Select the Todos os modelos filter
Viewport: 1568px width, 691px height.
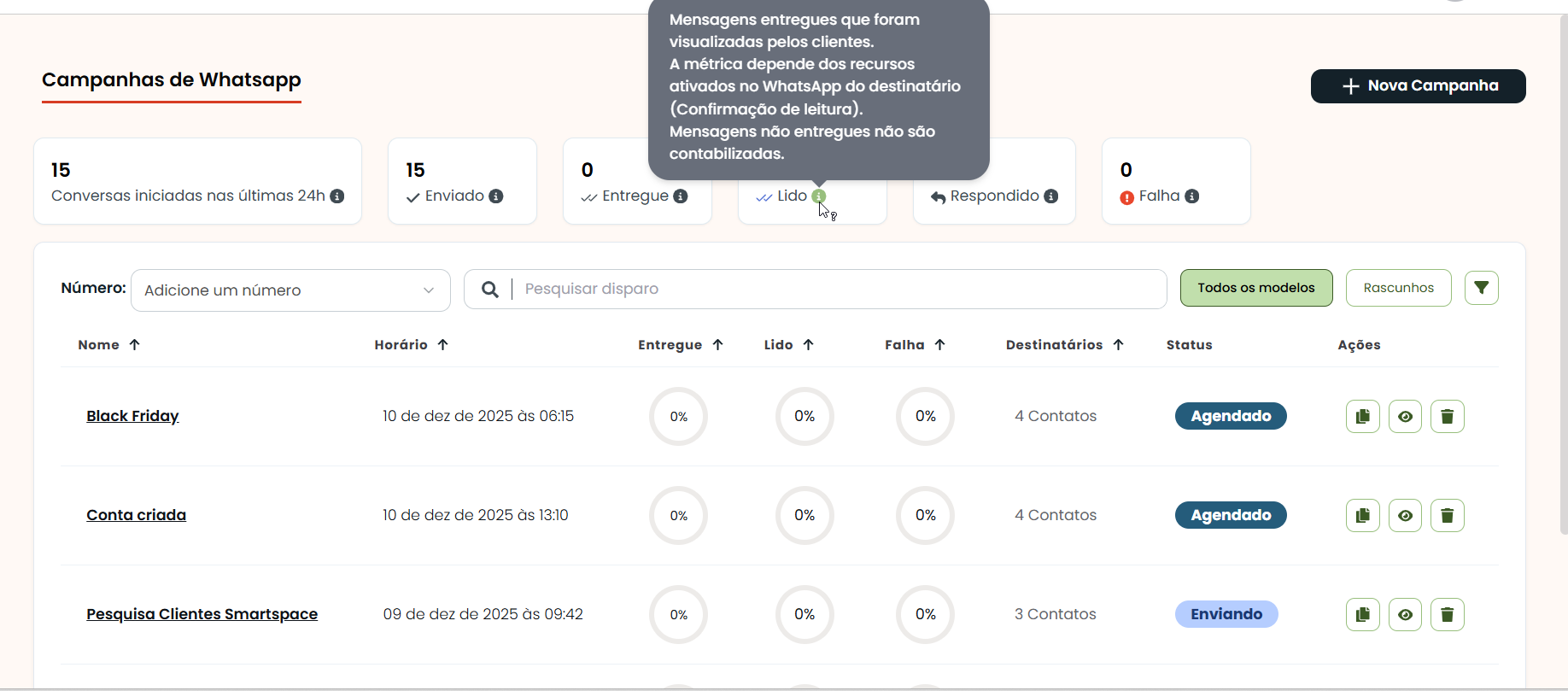pos(1255,288)
